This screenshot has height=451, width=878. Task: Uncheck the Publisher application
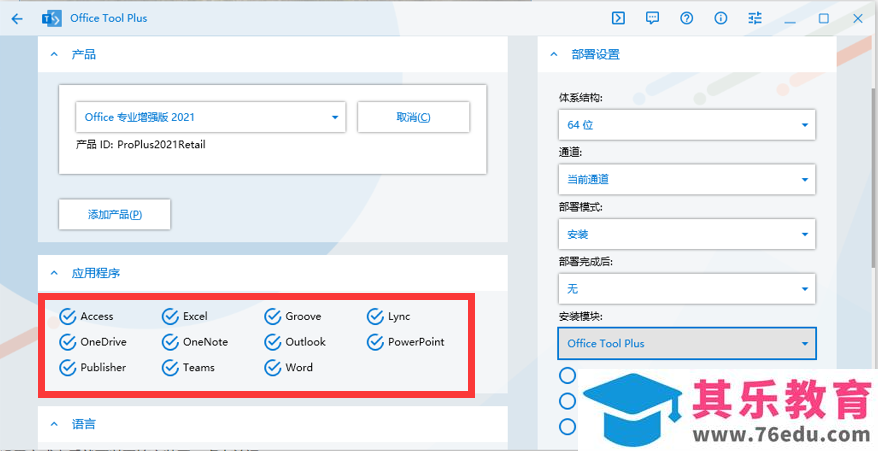tap(67, 368)
